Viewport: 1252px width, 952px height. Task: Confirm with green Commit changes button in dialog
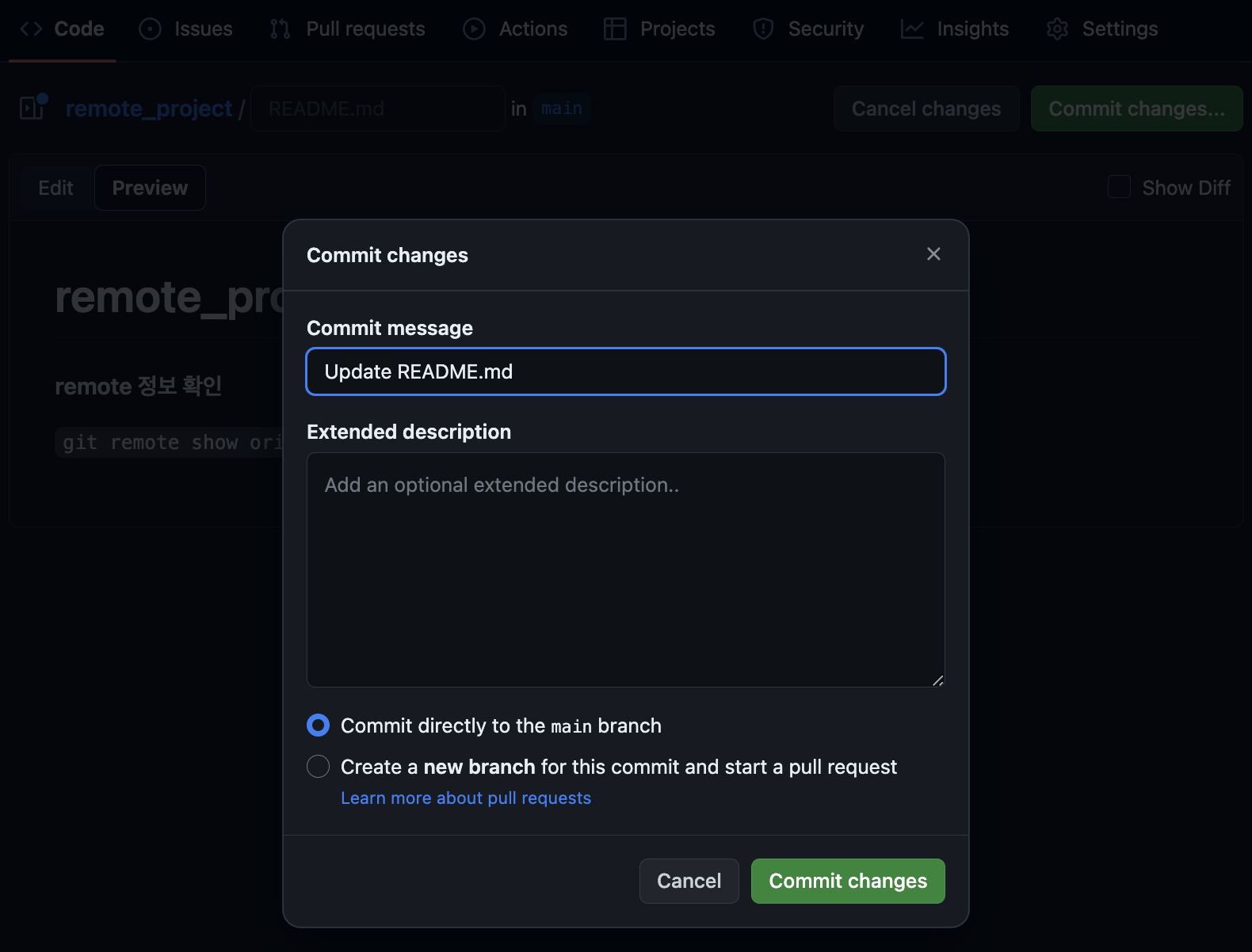848,881
